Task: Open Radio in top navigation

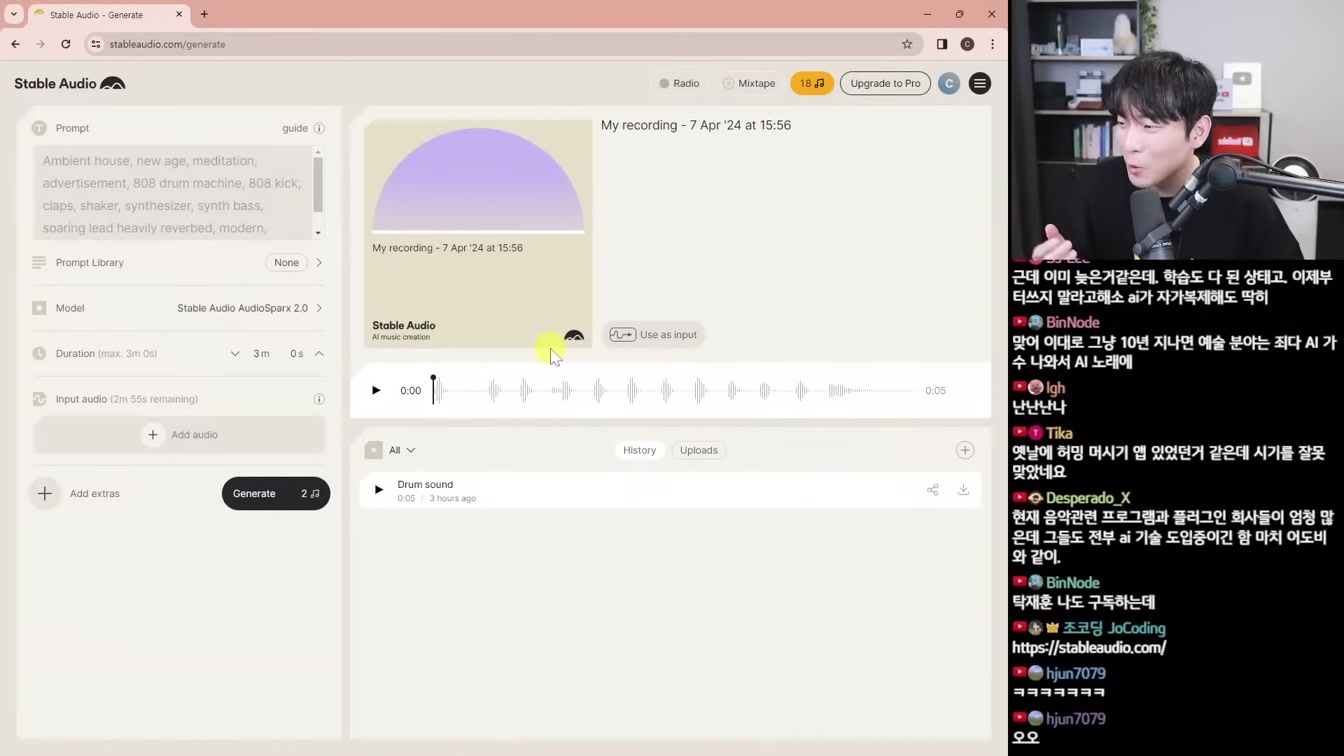Action: coord(679,84)
